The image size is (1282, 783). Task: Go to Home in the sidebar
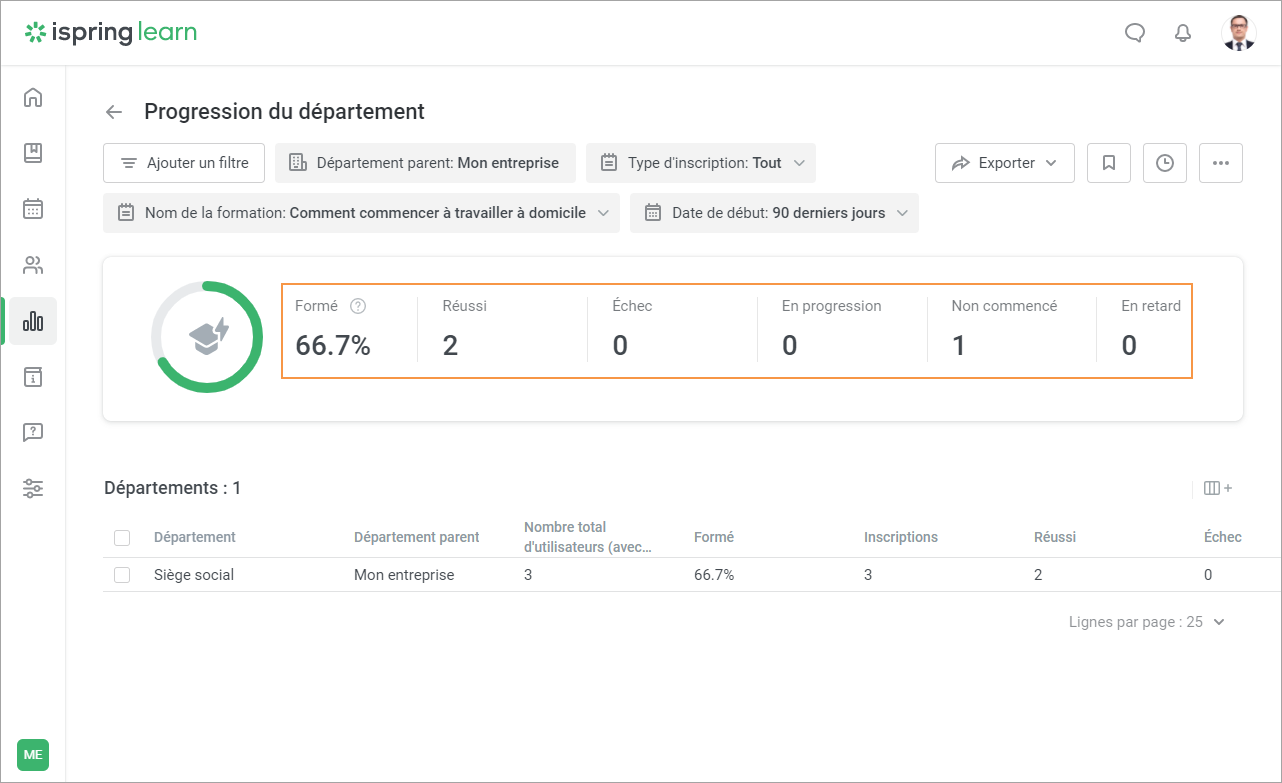click(33, 97)
